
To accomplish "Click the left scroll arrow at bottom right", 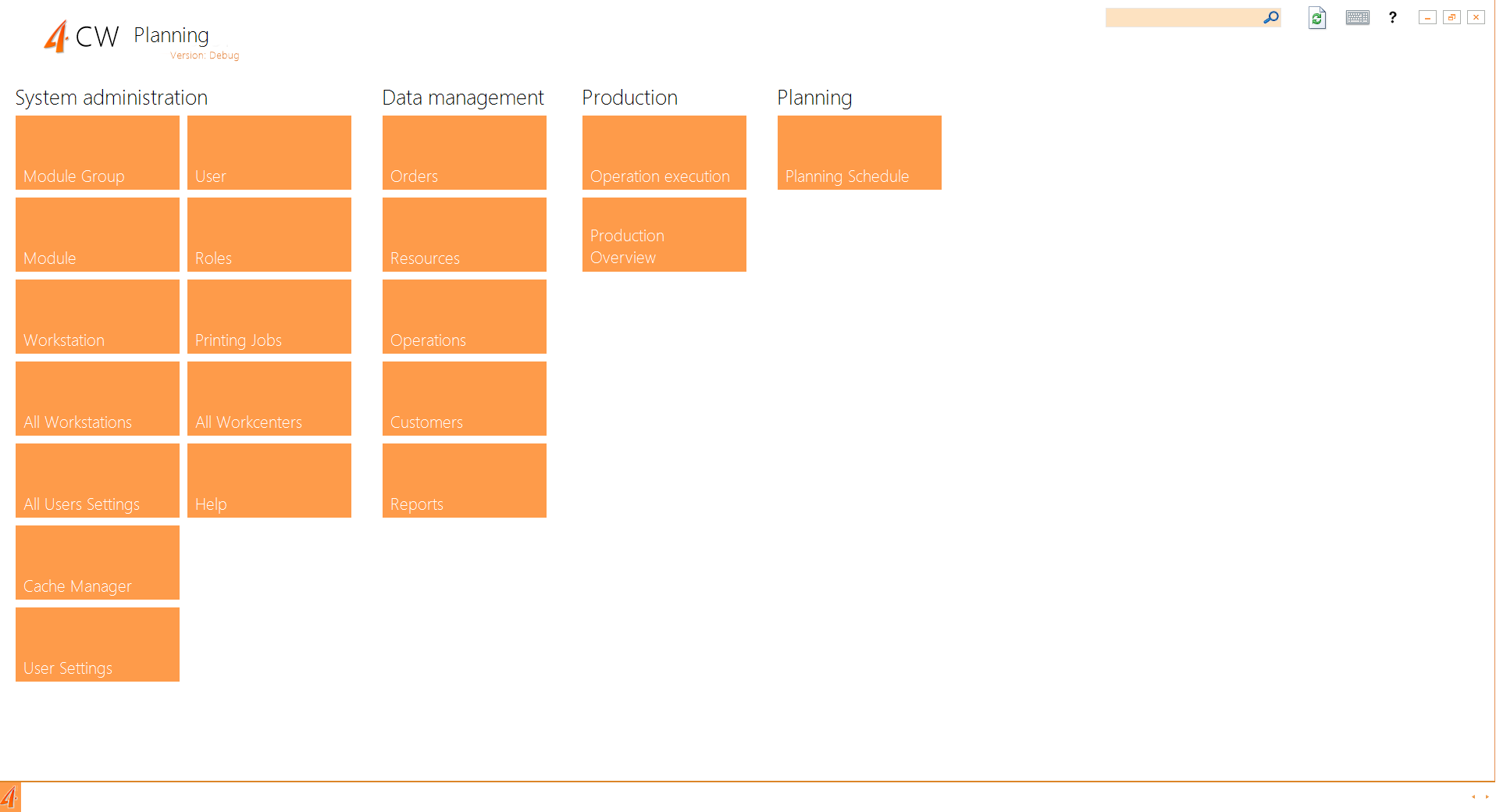I will (x=1473, y=797).
